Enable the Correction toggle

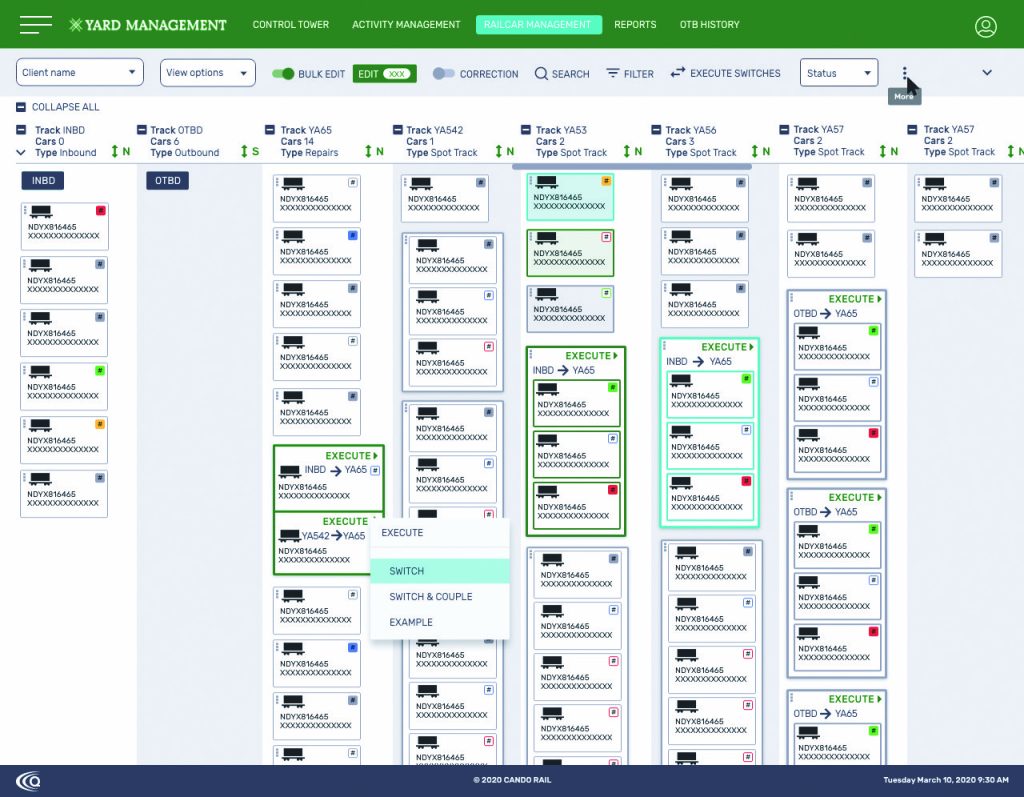[x=444, y=74]
